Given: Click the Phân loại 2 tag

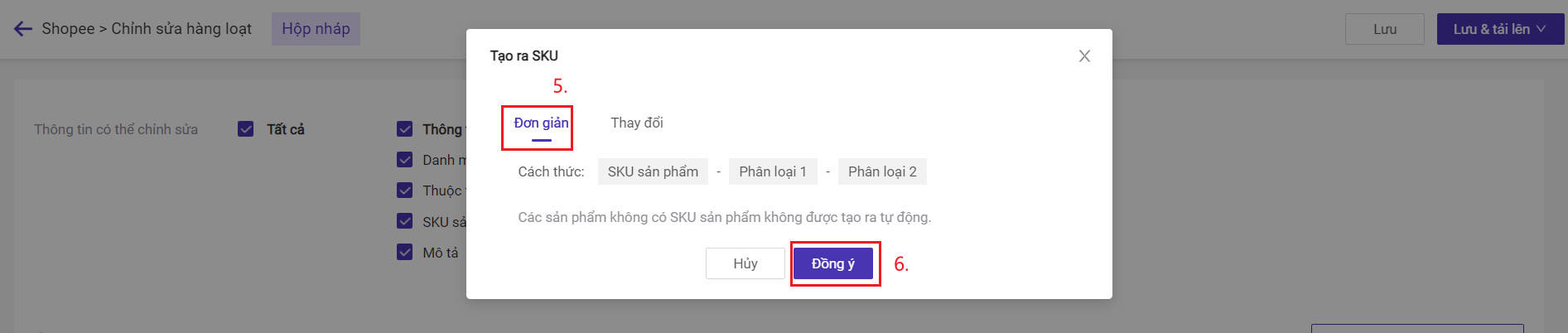Looking at the screenshot, I should click(882, 171).
